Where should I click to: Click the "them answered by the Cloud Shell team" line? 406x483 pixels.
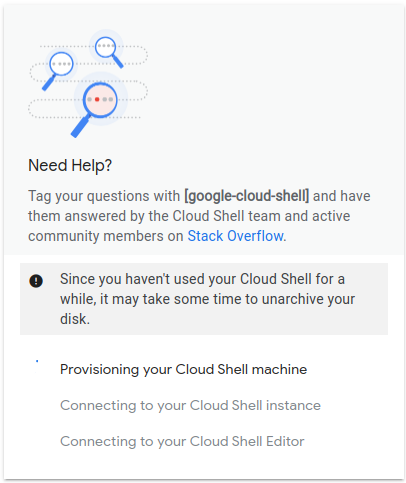155,216
